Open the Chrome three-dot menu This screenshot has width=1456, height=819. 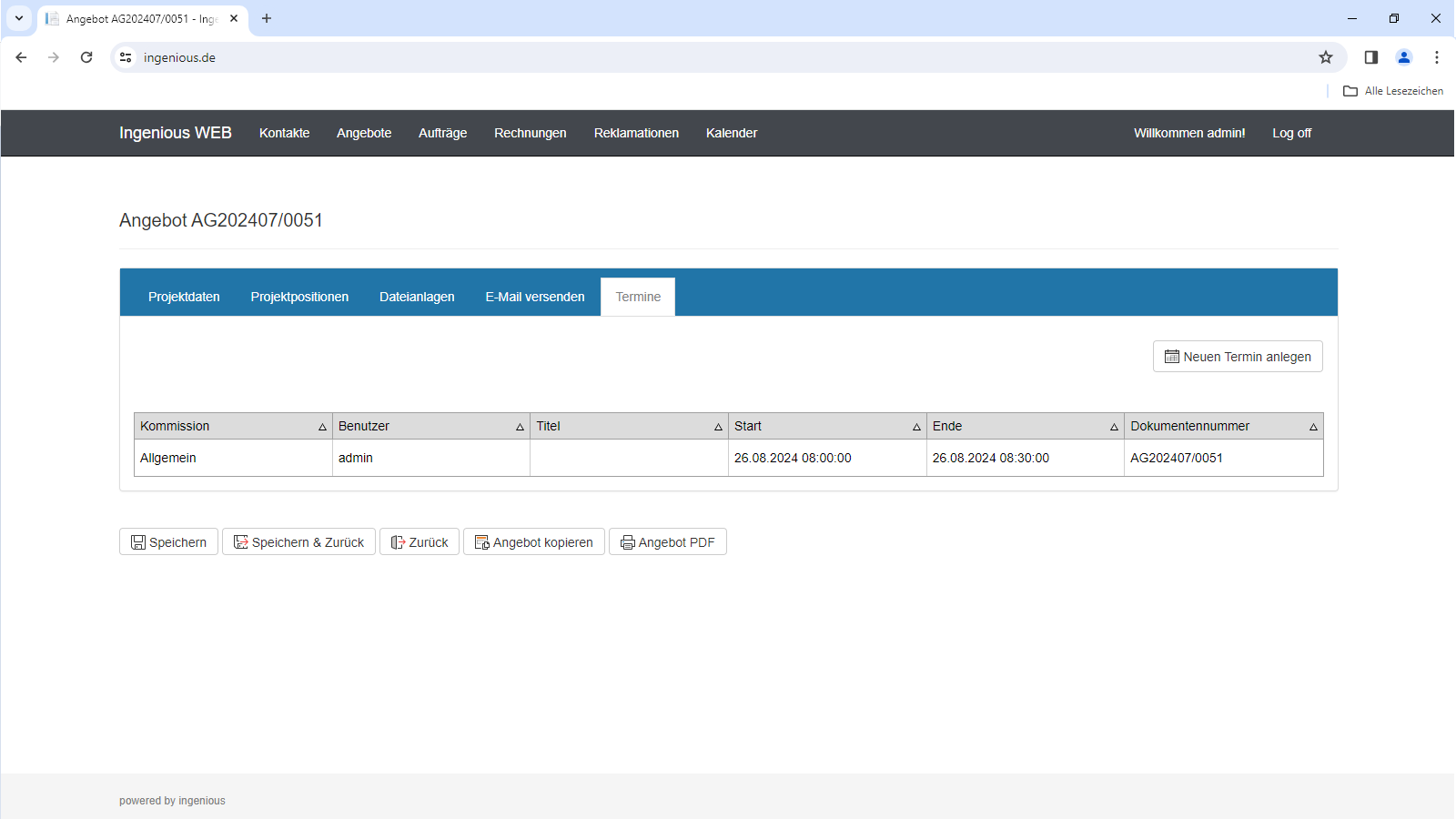(x=1437, y=57)
